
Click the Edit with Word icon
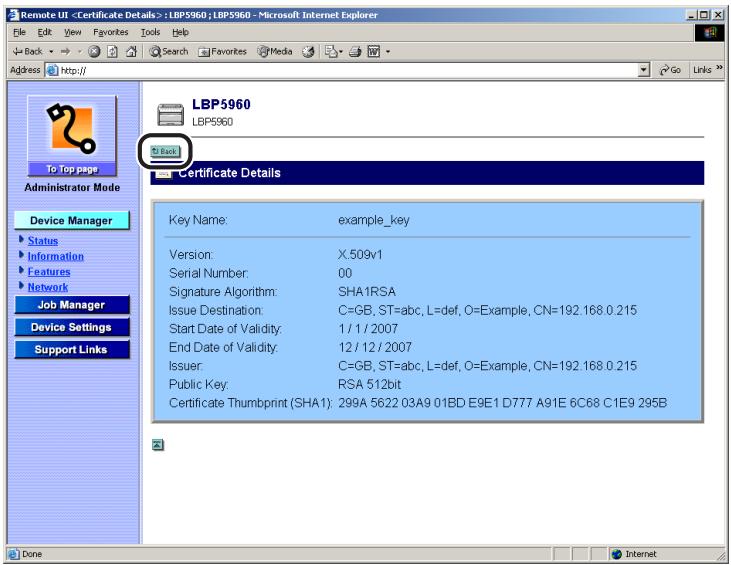pyautogui.click(x=374, y=51)
